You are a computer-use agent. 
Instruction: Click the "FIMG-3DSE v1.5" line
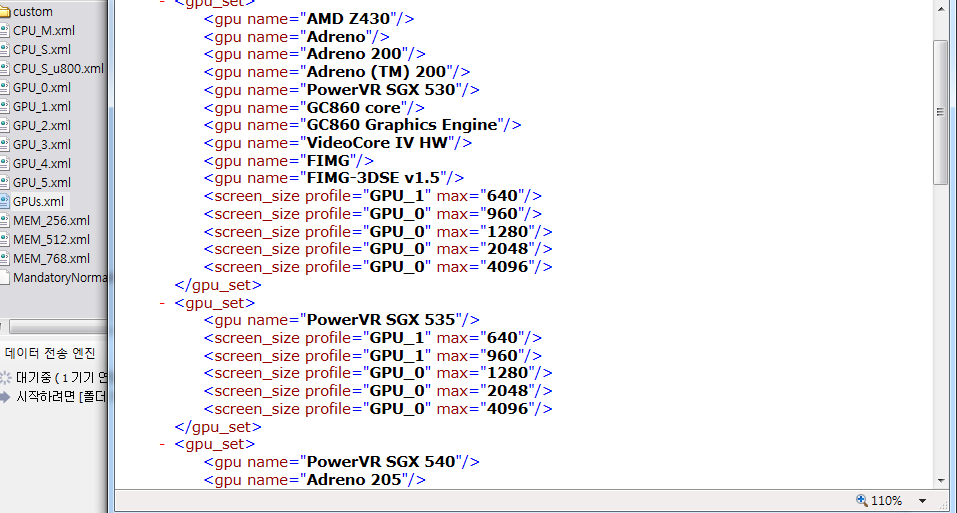[x=334, y=178]
